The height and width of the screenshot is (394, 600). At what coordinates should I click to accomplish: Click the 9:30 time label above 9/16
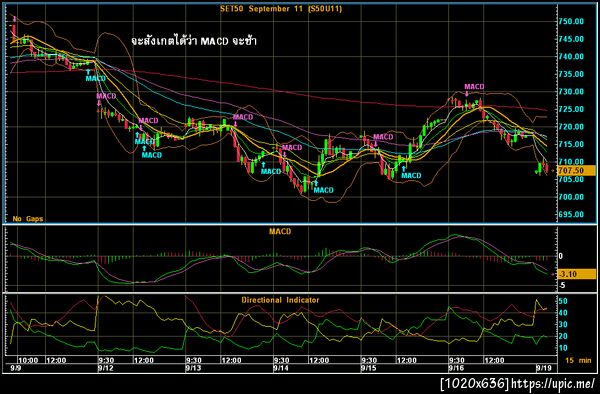[457, 360]
